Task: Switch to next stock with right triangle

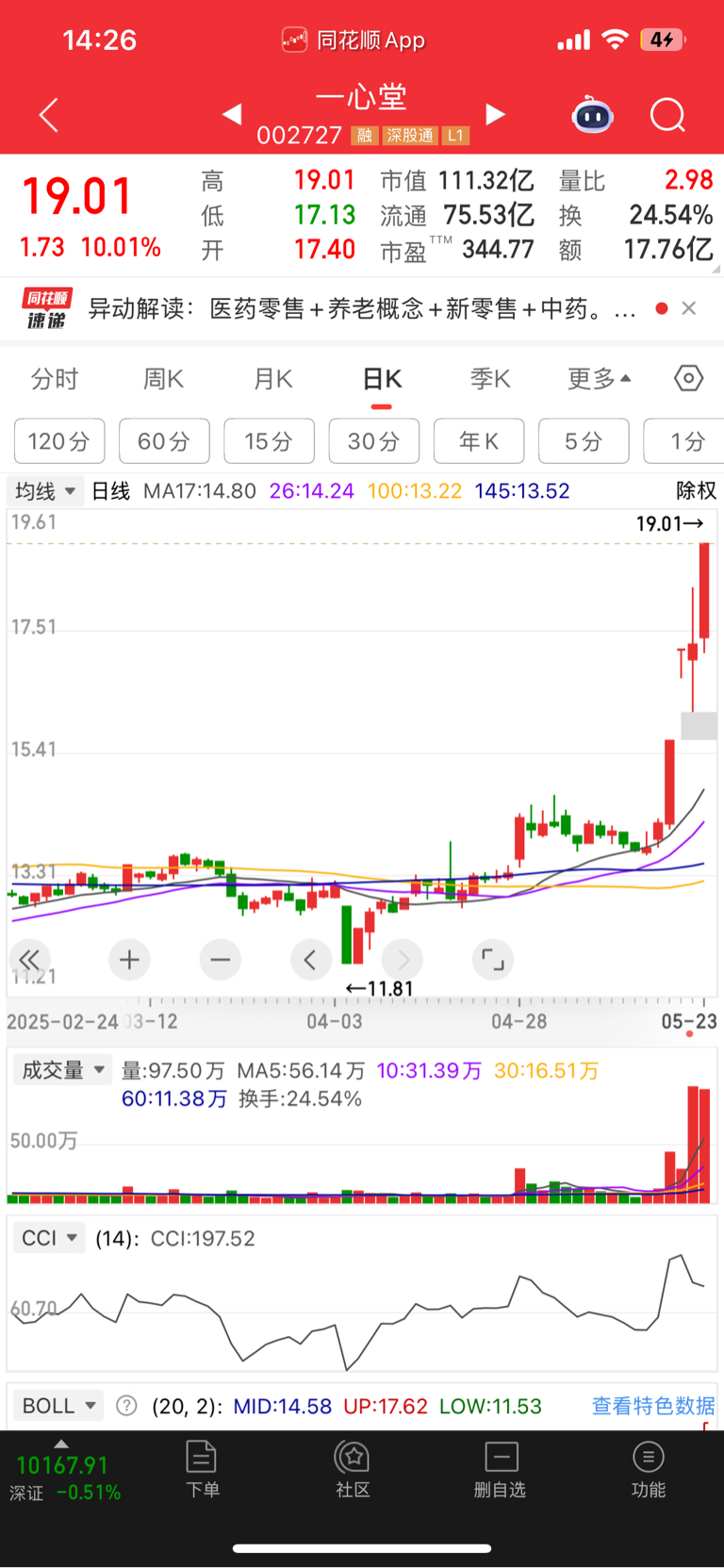Action: click(x=495, y=114)
